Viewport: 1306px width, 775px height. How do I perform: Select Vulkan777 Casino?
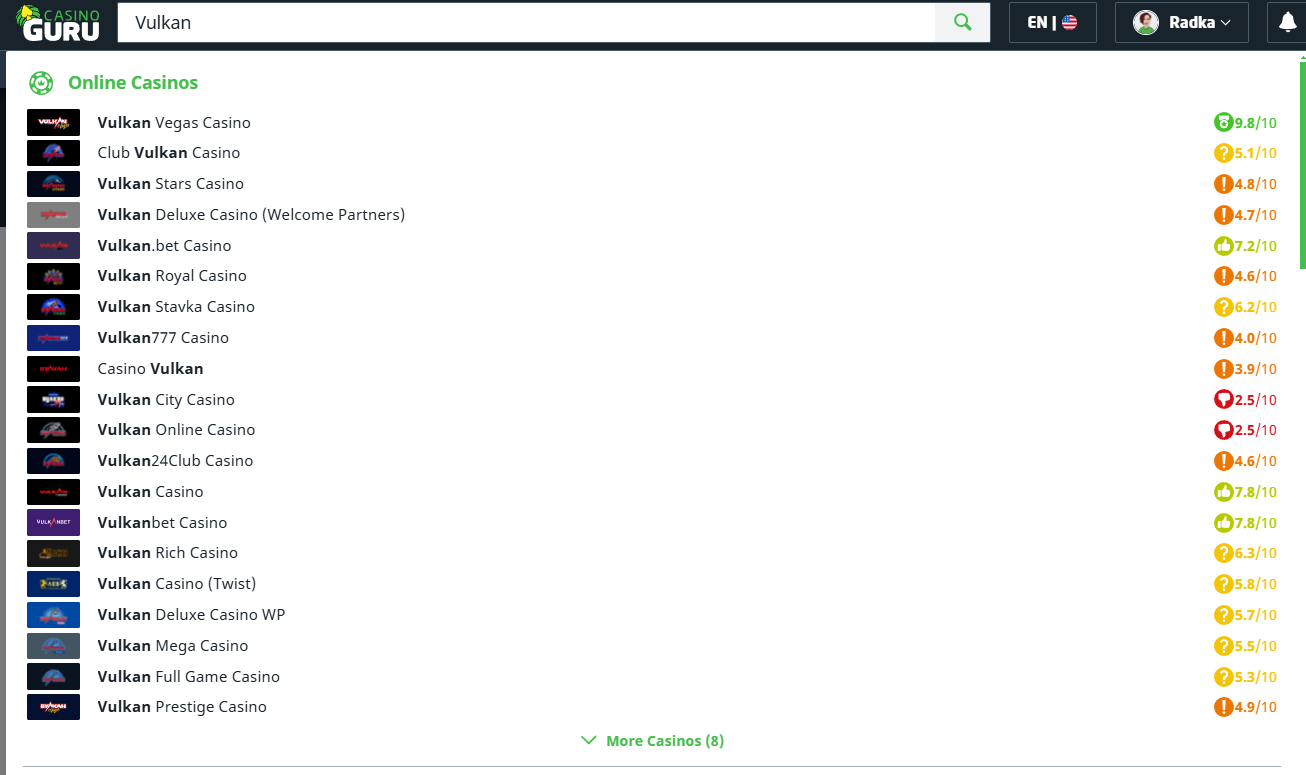coord(163,338)
